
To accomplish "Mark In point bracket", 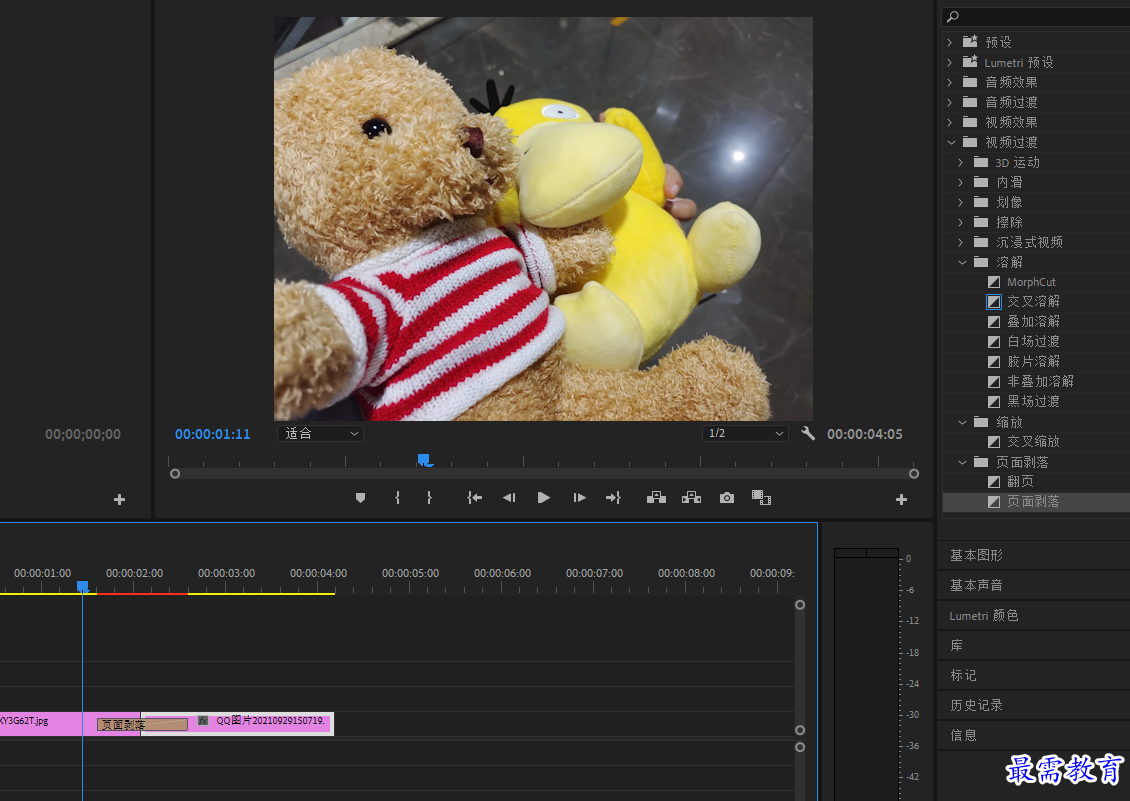I will click(397, 498).
